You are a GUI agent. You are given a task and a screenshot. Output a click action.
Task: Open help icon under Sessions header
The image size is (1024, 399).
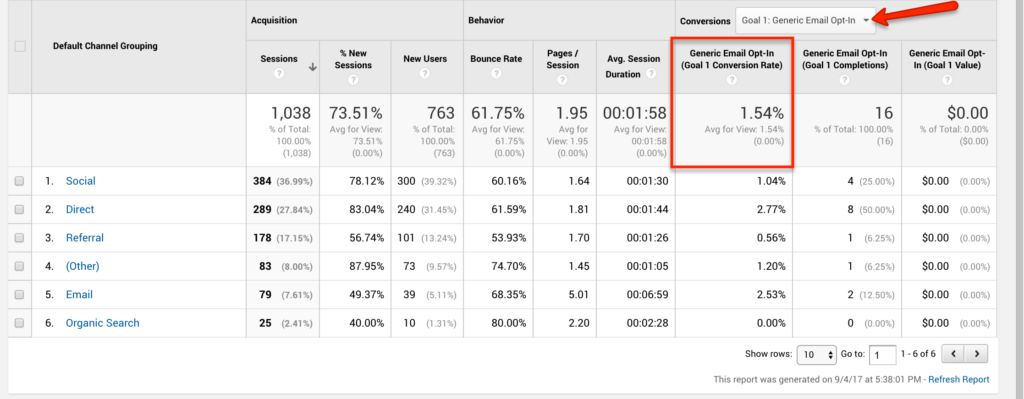click(279, 74)
